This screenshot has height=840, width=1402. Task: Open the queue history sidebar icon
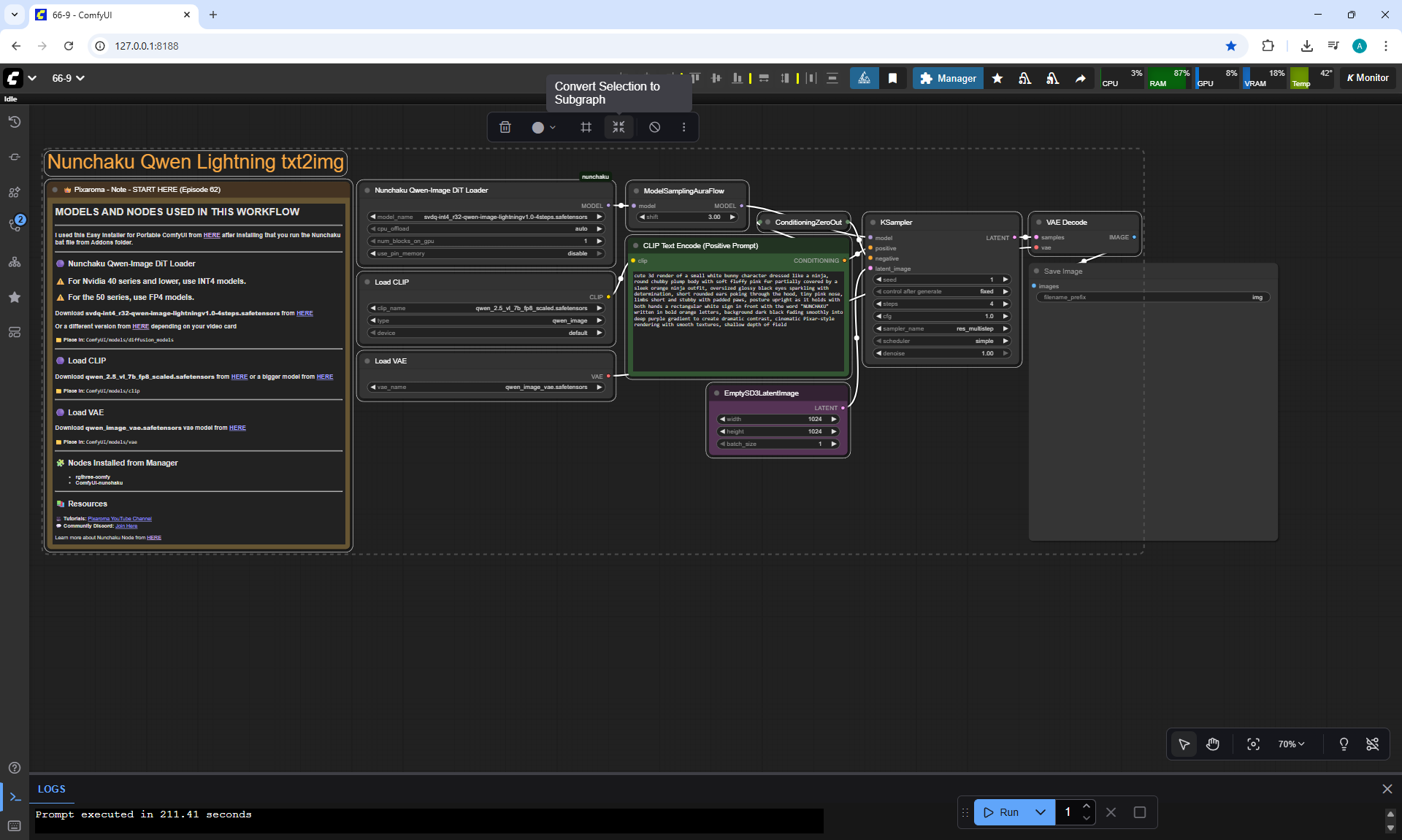coord(15,122)
